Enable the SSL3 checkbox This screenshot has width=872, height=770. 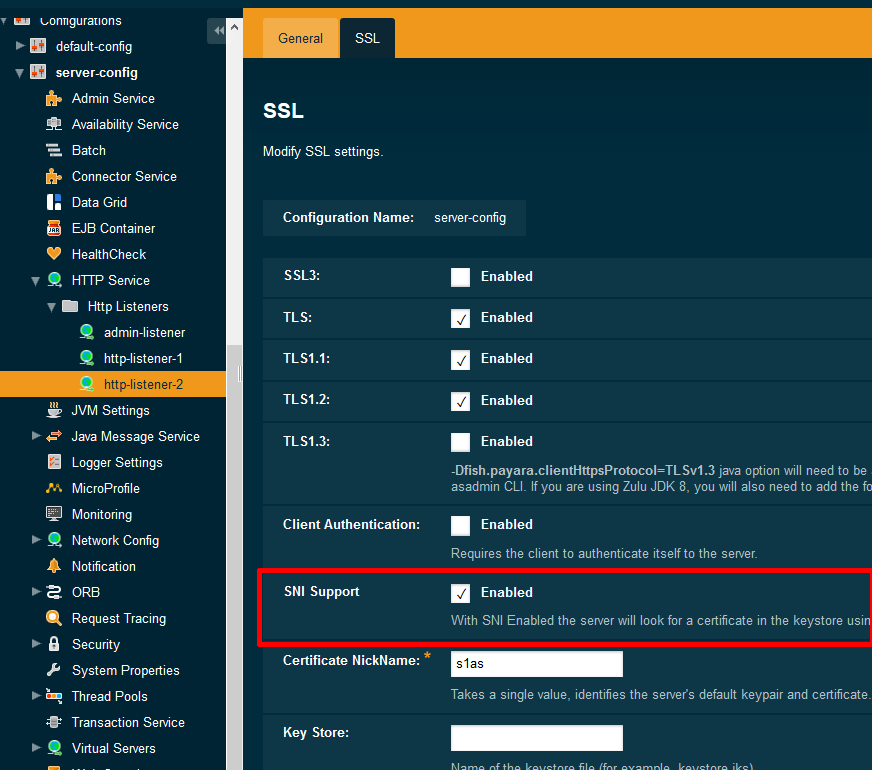460,277
